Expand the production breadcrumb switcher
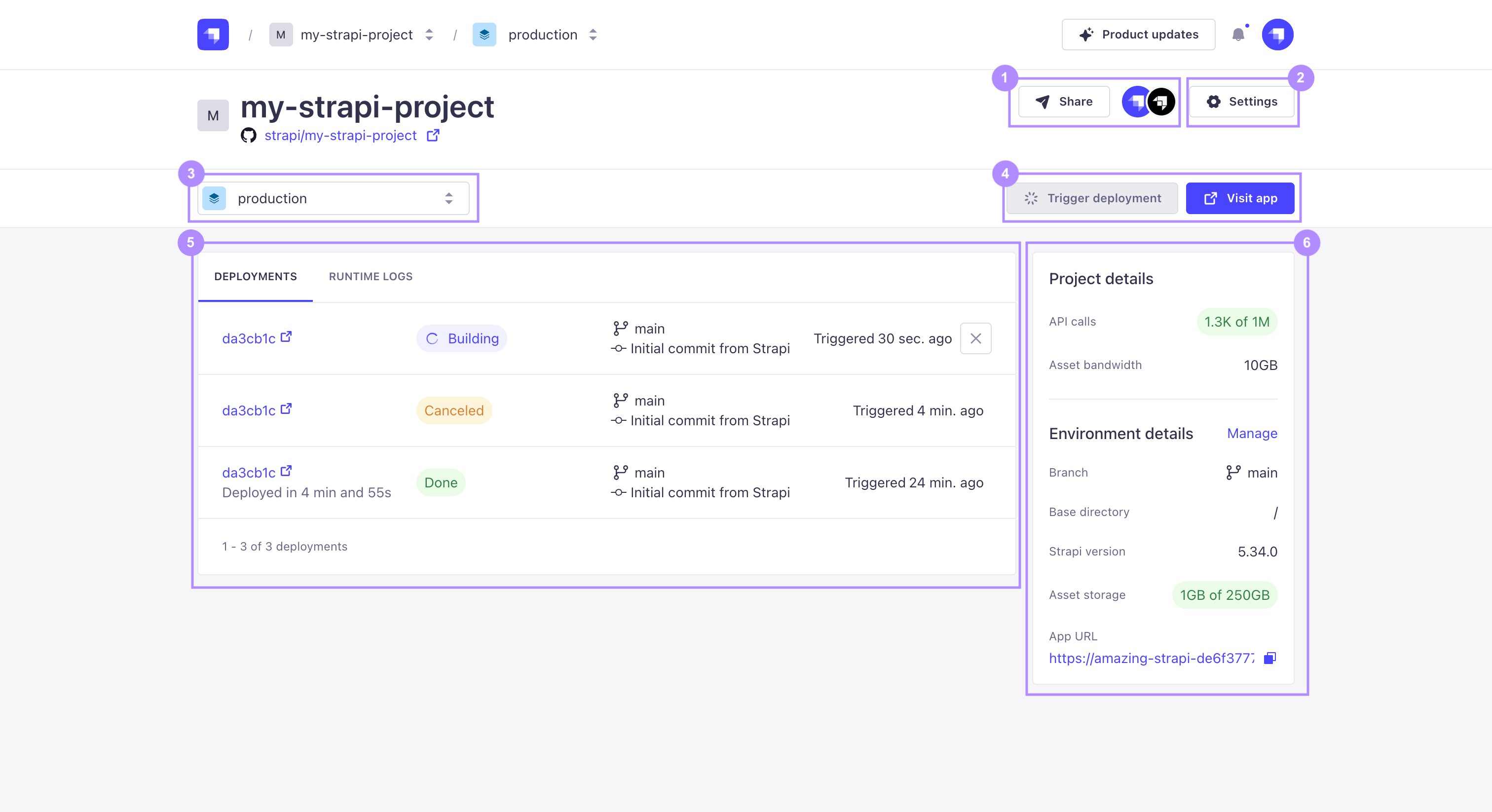The width and height of the screenshot is (1492, 812). [593, 34]
